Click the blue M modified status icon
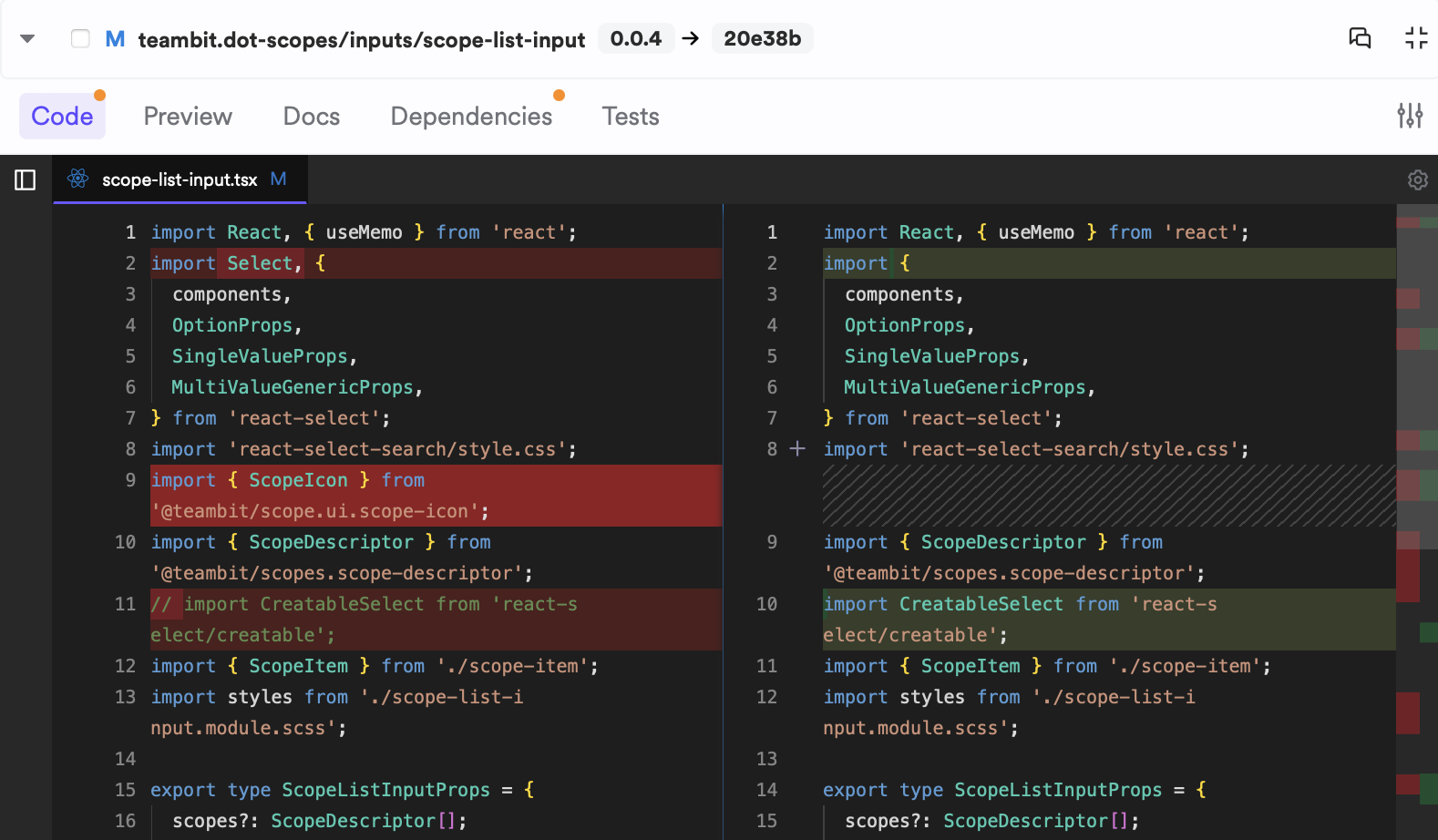Image resolution: width=1438 pixels, height=840 pixels. [x=115, y=38]
